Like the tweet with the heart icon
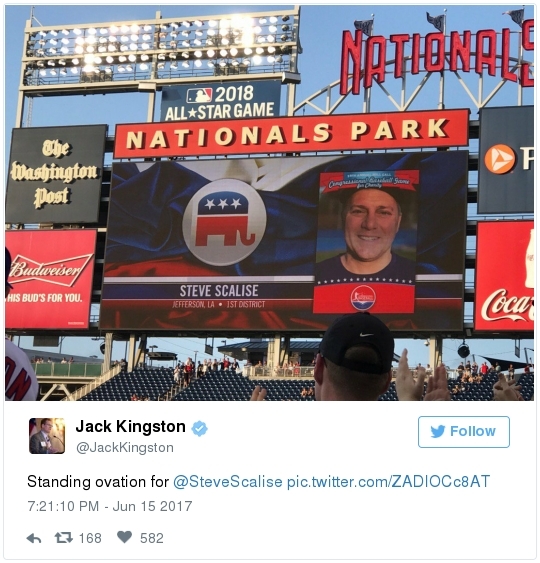Viewport: 540px width, 563px height. (x=124, y=538)
